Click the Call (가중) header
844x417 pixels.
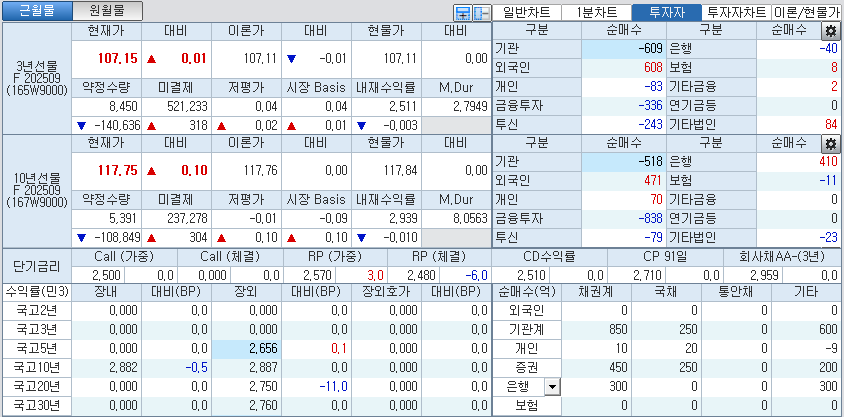point(124,256)
